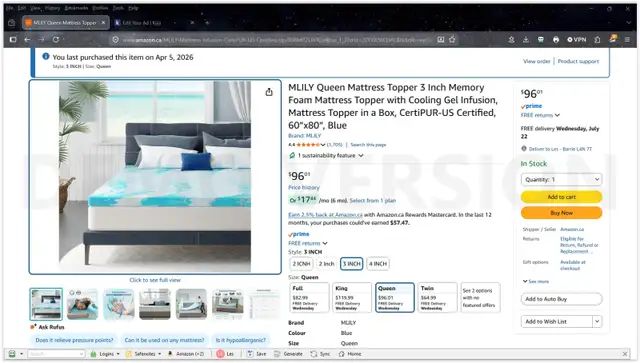Click the Ask Rufus icon
Viewport: 640px width, 363px height.
tap(33, 327)
